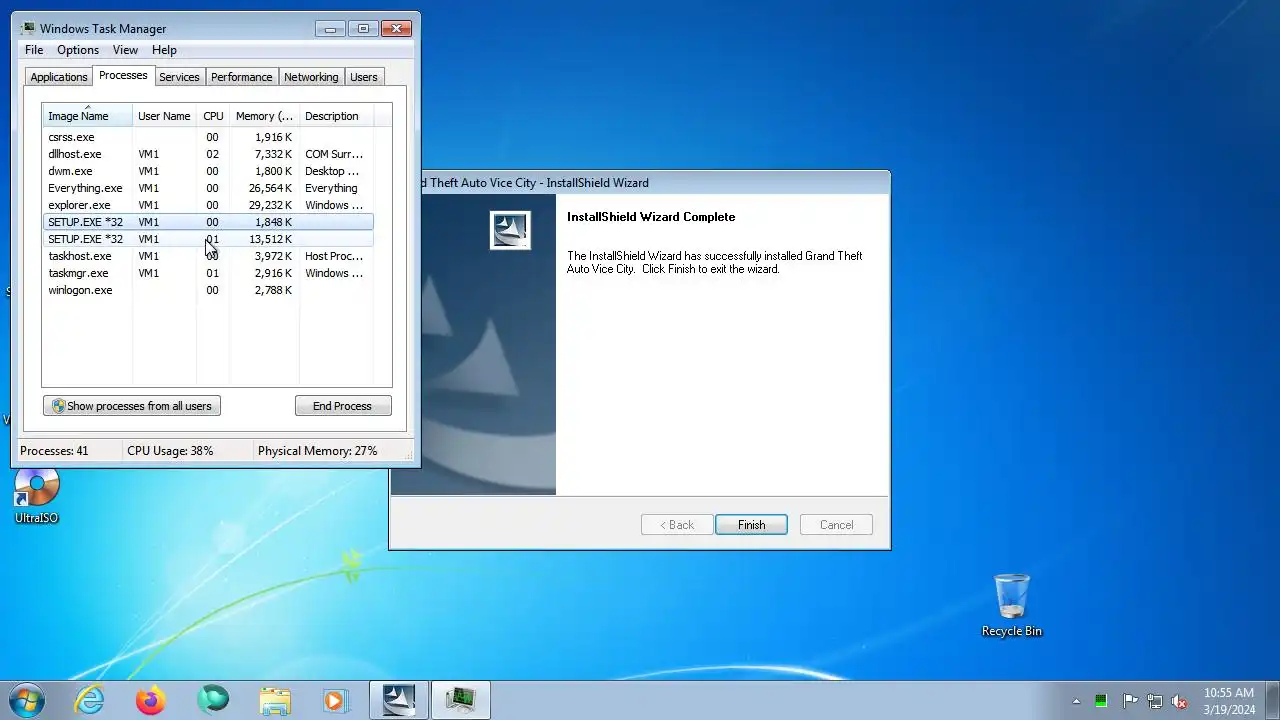1280x720 pixels.
Task: Select the csrss.exe process row
Action: (x=208, y=137)
